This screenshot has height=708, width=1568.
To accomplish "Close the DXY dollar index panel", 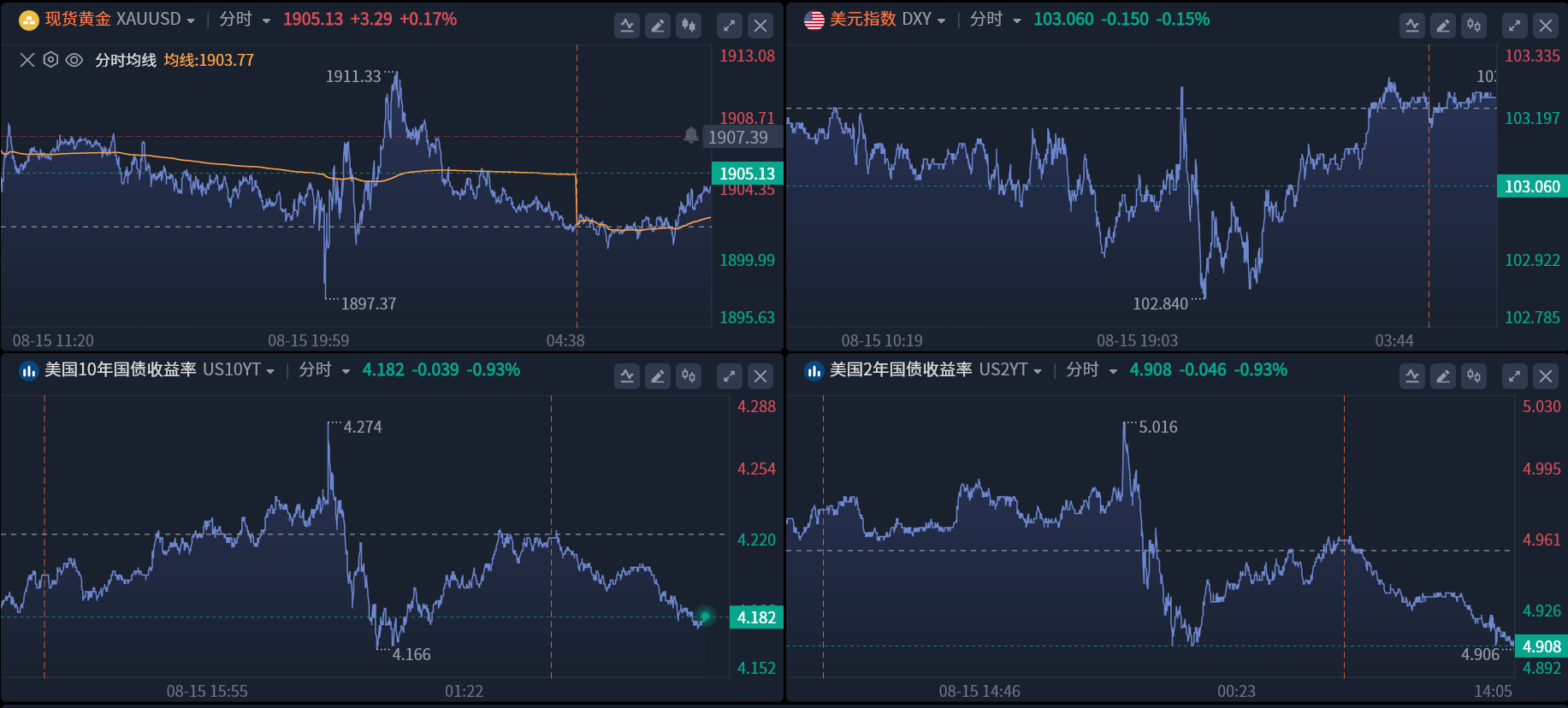I will pos(1546,26).
